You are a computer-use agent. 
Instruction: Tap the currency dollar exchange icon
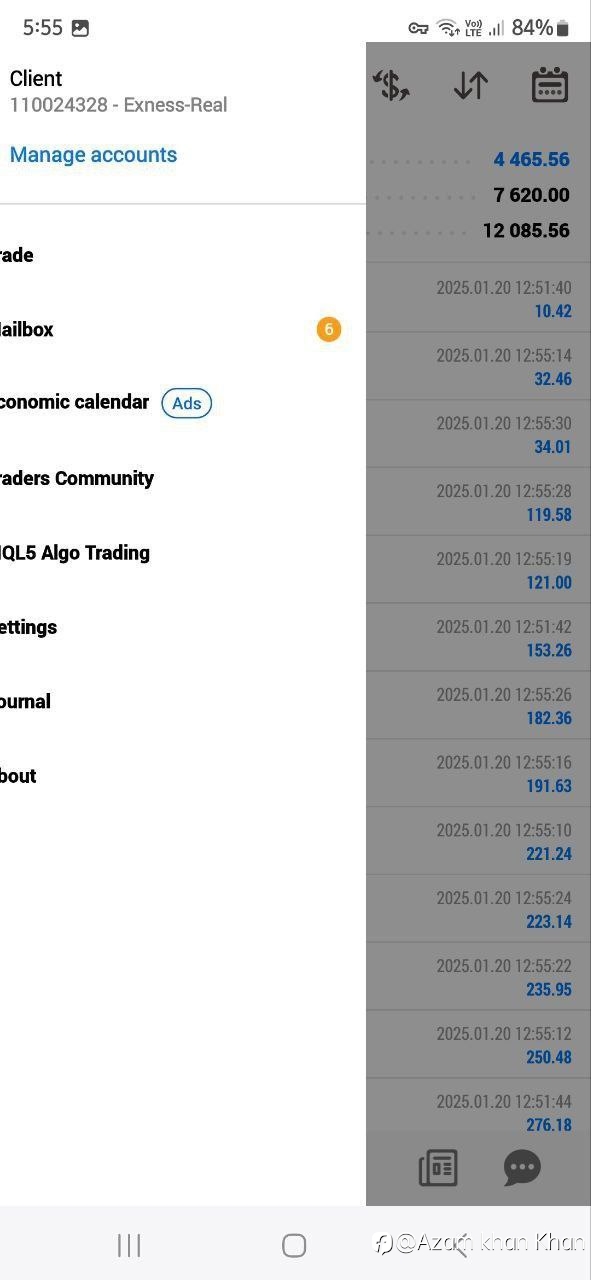click(x=391, y=86)
